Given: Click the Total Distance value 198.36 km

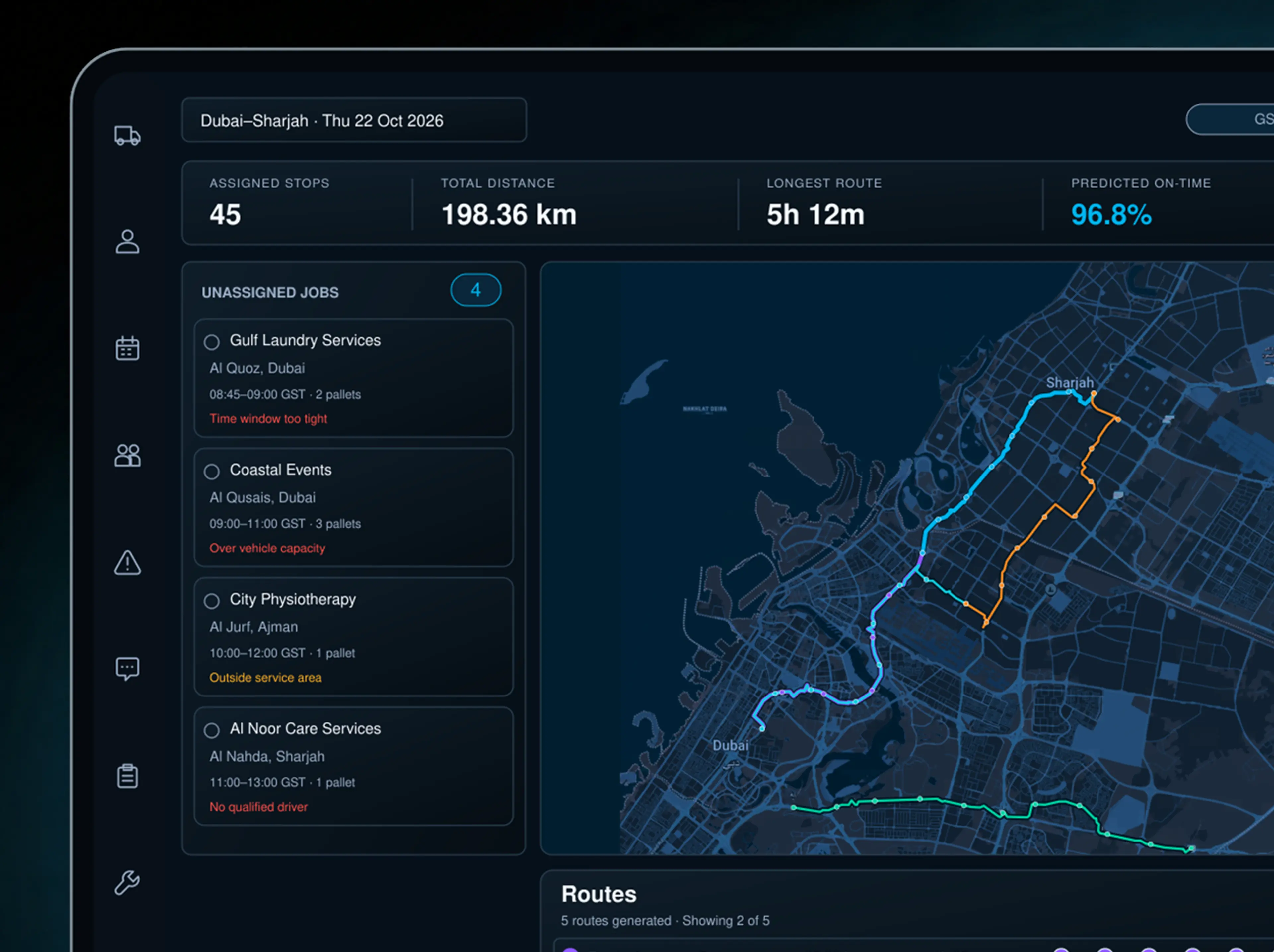Looking at the screenshot, I should pos(509,215).
